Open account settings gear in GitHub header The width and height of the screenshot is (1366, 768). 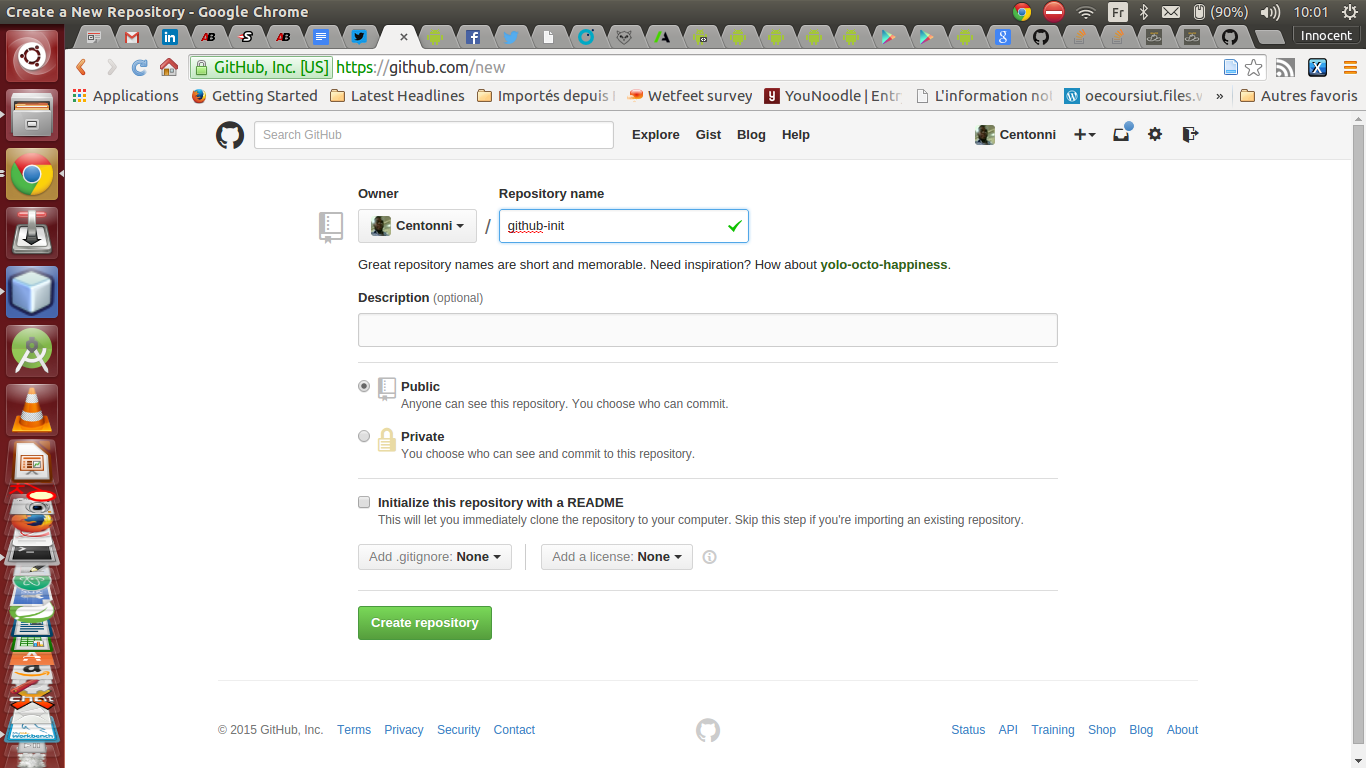pyautogui.click(x=1155, y=134)
